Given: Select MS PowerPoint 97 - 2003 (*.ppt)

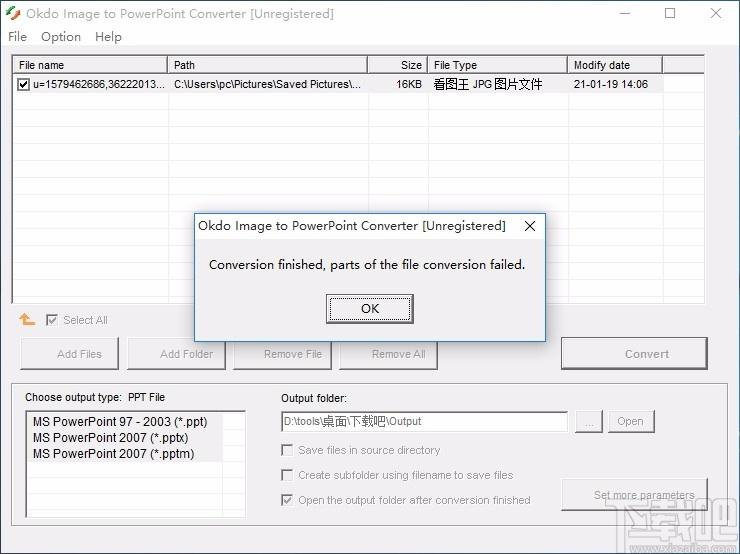Looking at the screenshot, I should (x=120, y=421).
